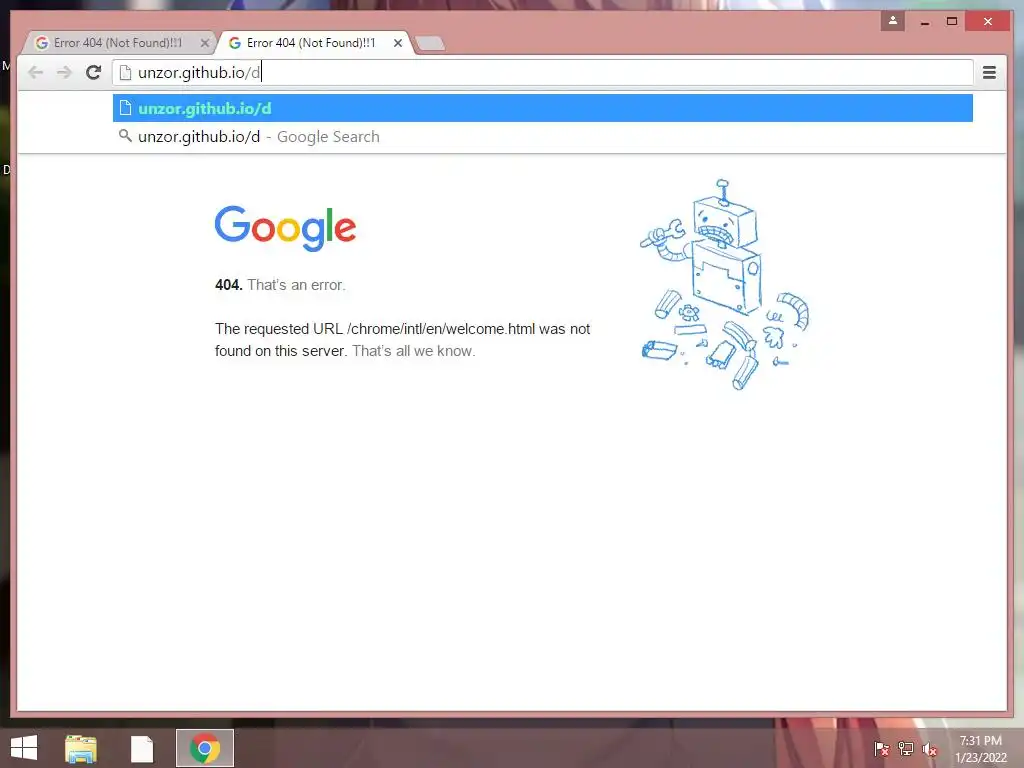Viewport: 1024px width, 768px height.
Task: Minimize the Chrome window
Action: (x=925, y=22)
